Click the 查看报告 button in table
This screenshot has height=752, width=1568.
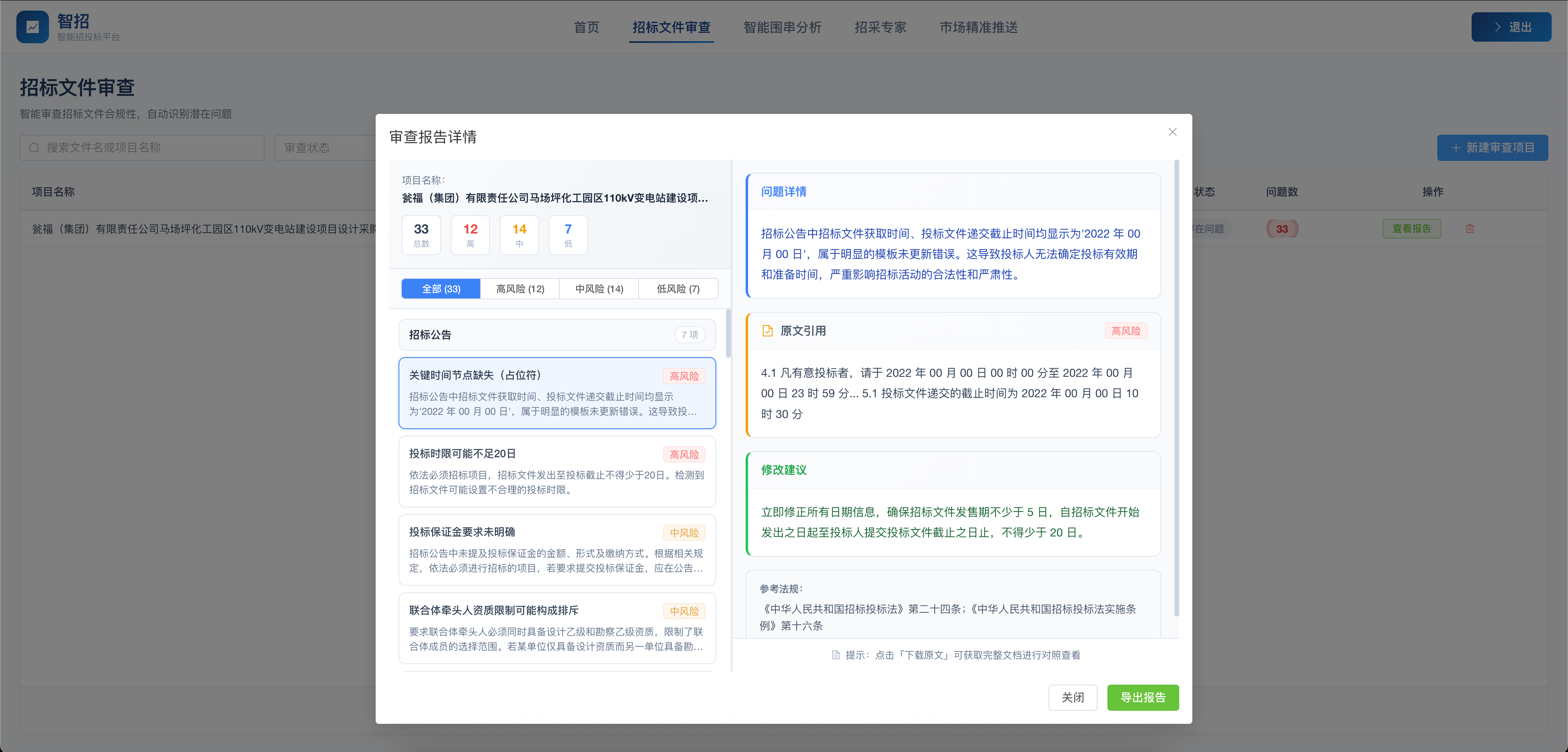pyautogui.click(x=1411, y=229)
